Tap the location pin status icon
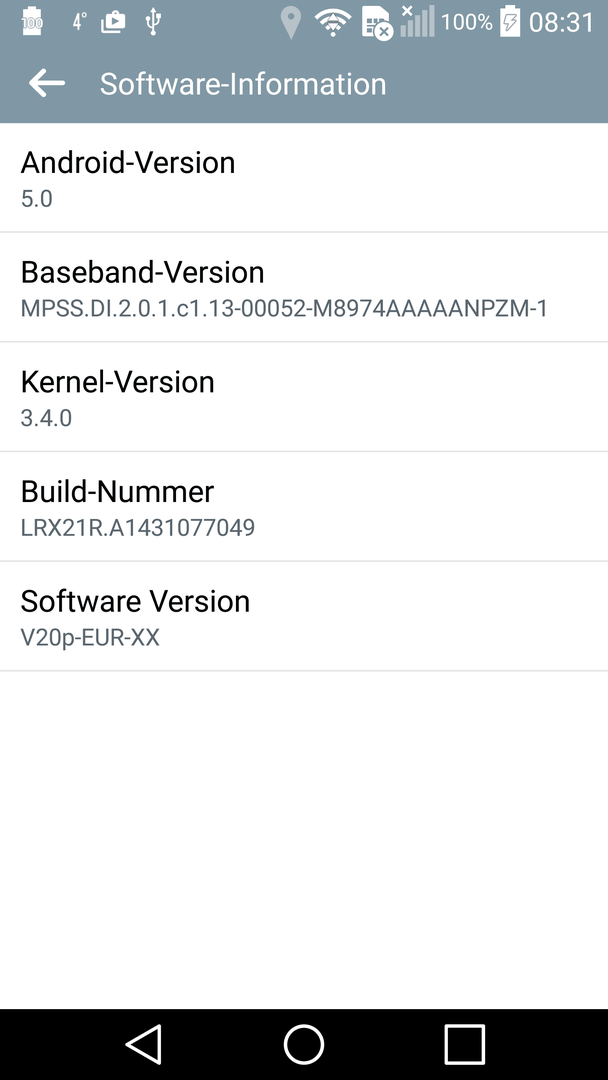Viewport: 608px width, 1080px height. (x=291, y=22)
